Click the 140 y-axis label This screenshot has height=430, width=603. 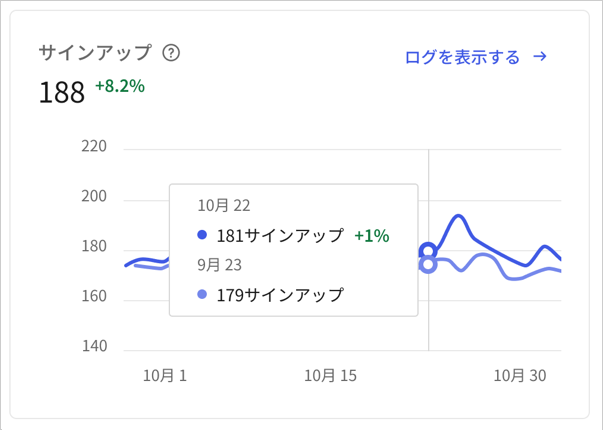(x=94, y=346)
